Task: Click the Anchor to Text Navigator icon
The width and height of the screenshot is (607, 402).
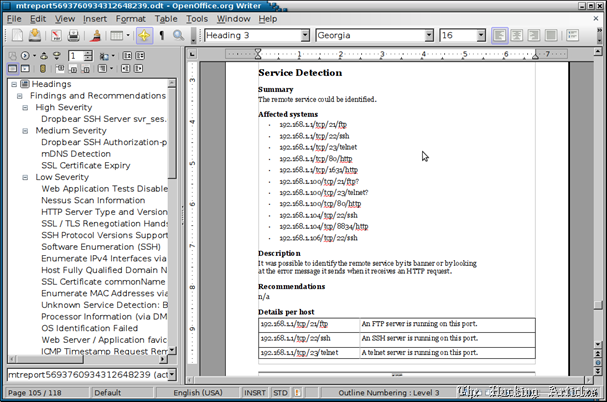Action: click(86, 69)
